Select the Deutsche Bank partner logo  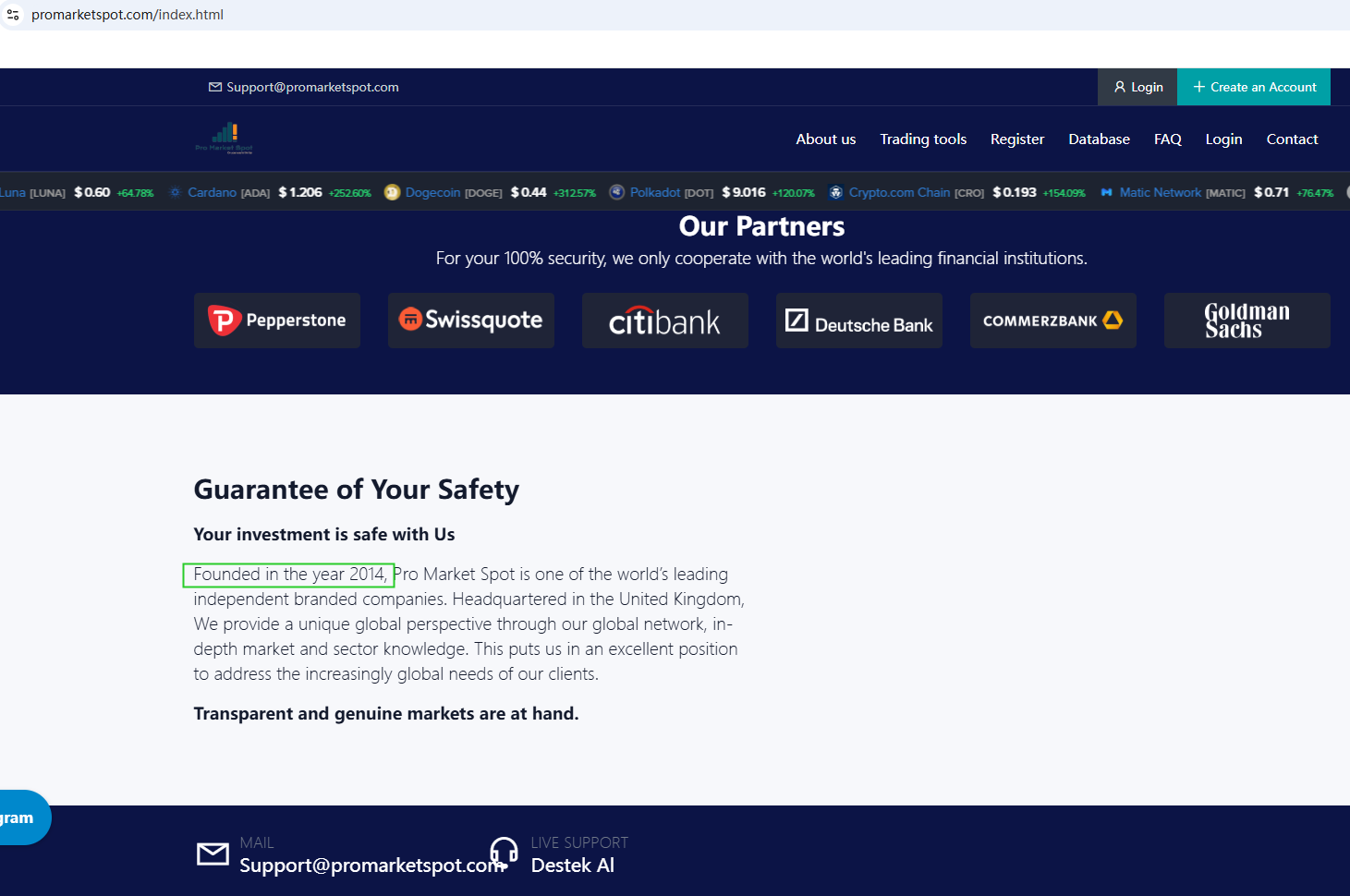click(859, 321)
